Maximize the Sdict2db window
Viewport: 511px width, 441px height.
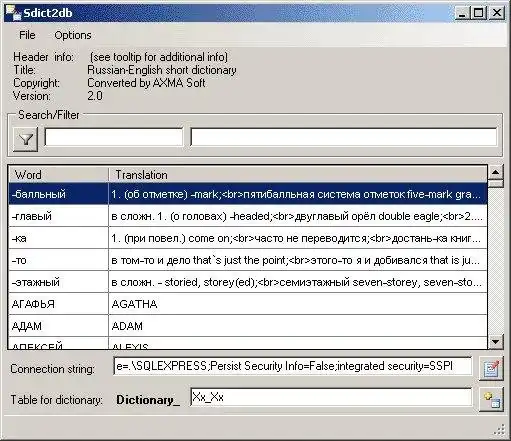[x=478, y=13]
